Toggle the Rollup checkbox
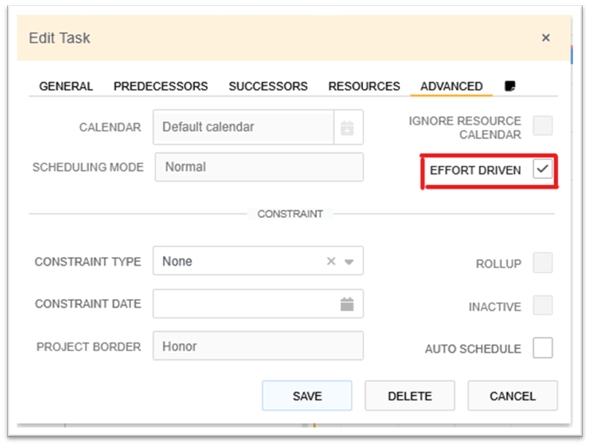The width and height of the screenshot is (590, 446). [543, 263]
